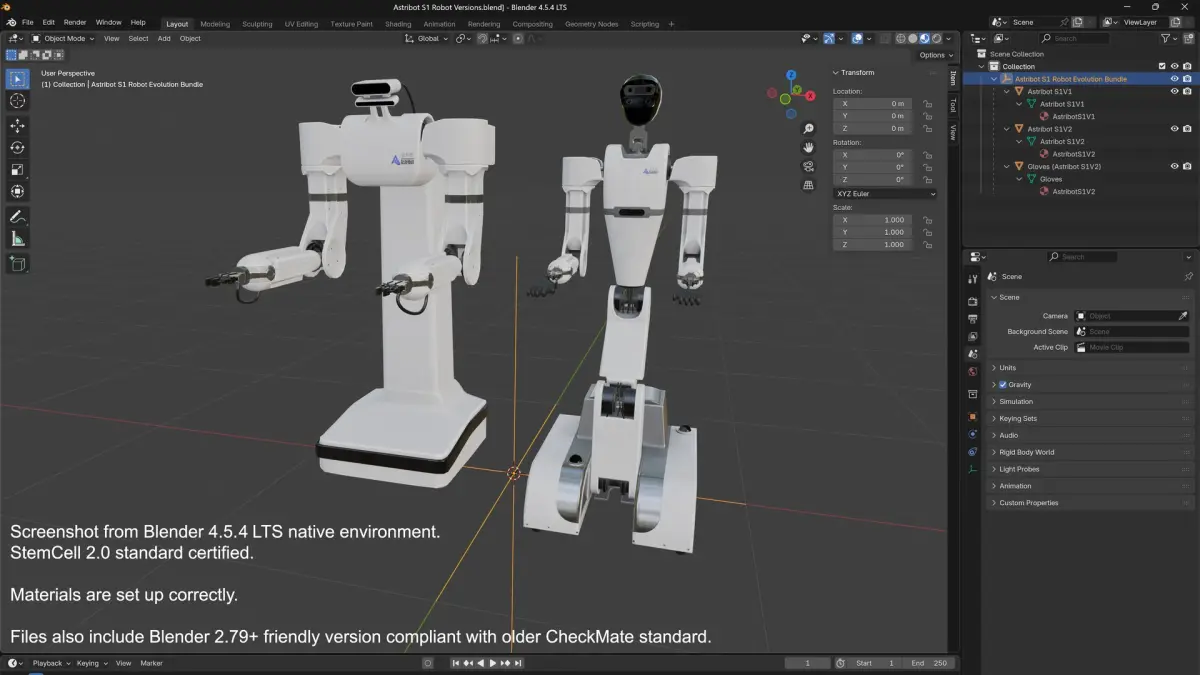Select the Add Cube tool
The height and width of the screenshot is (675, 1200).
[x=18, y=264]
